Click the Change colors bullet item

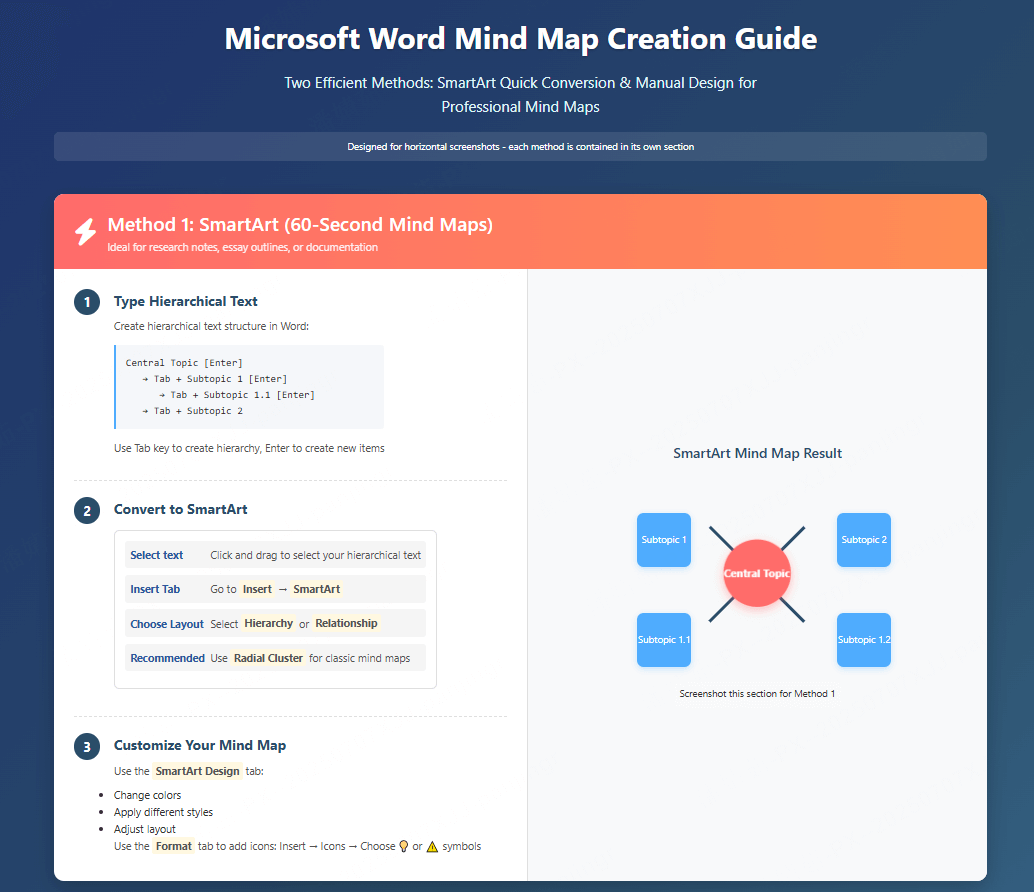click(x=147, y=795)
